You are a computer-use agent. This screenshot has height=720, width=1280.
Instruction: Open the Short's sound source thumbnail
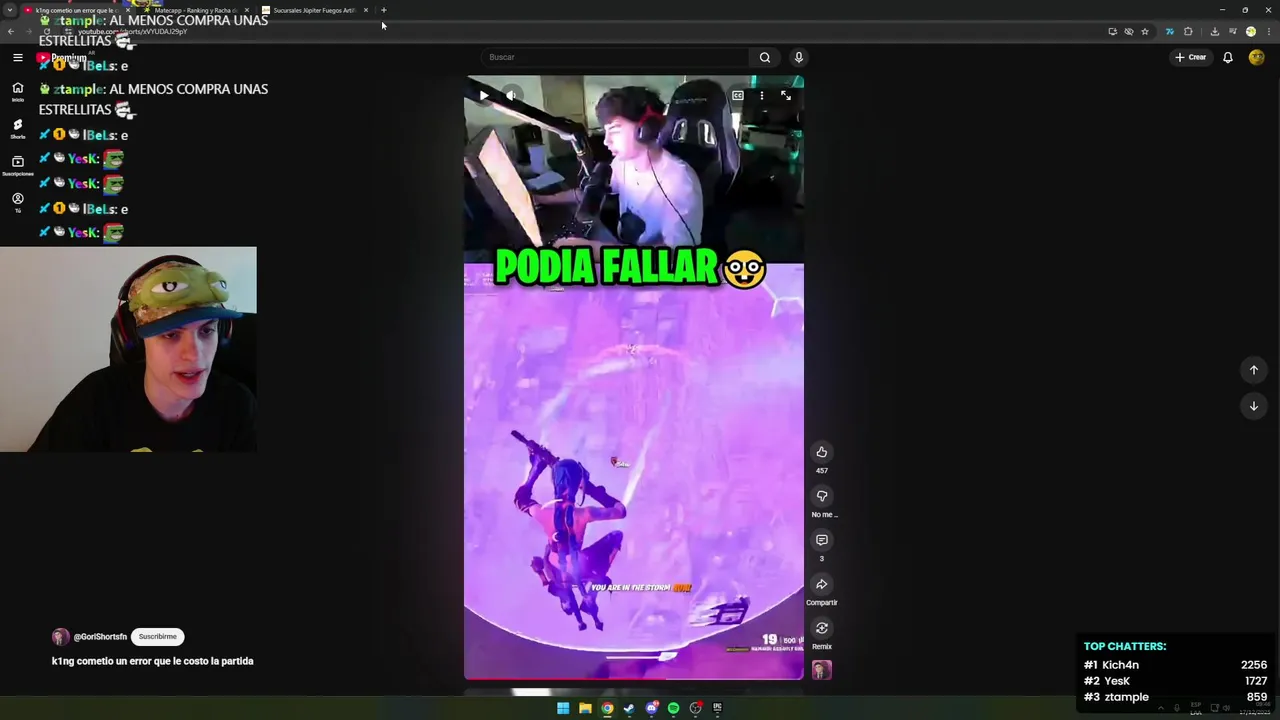822,670
